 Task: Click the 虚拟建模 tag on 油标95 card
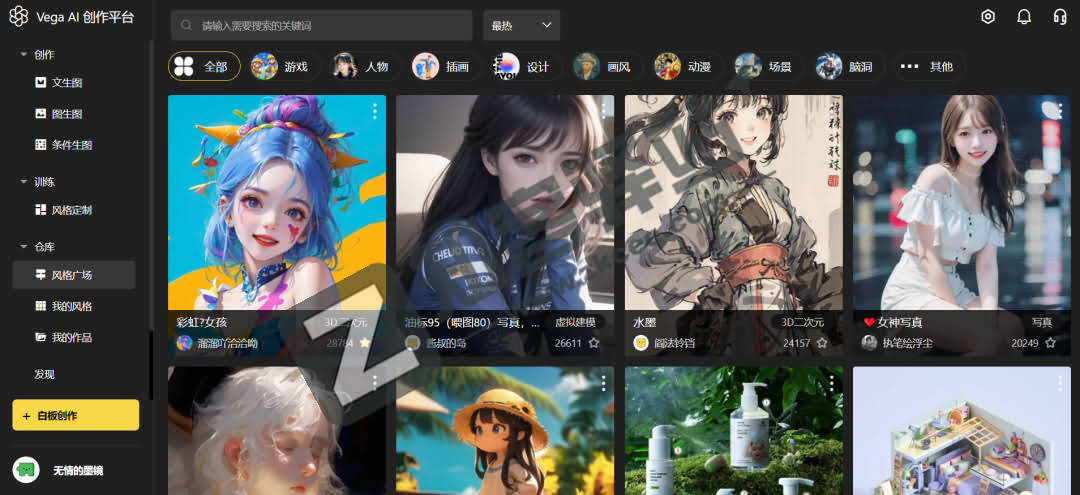click(574, 322)
